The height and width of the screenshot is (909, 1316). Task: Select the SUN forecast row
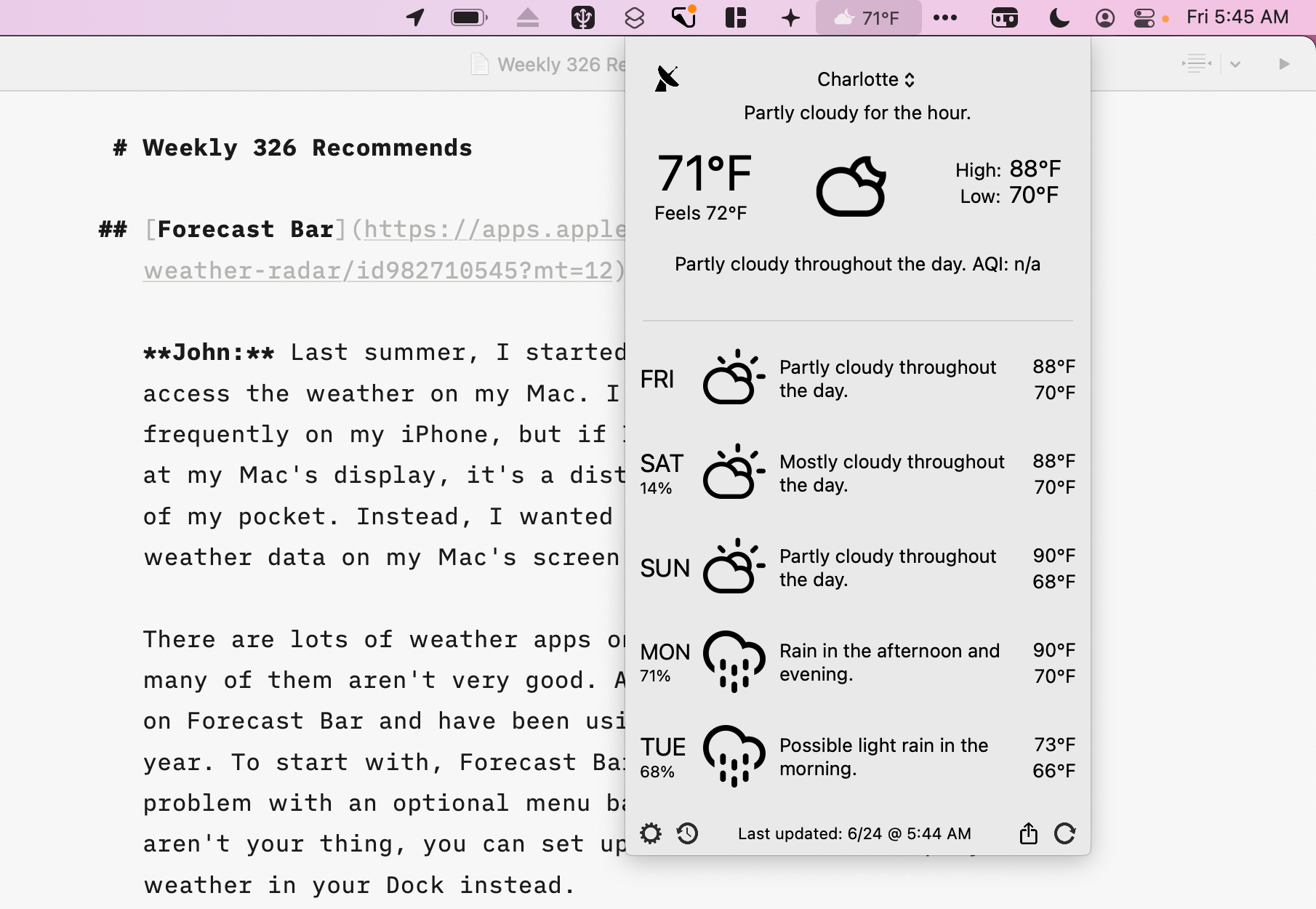858,568
